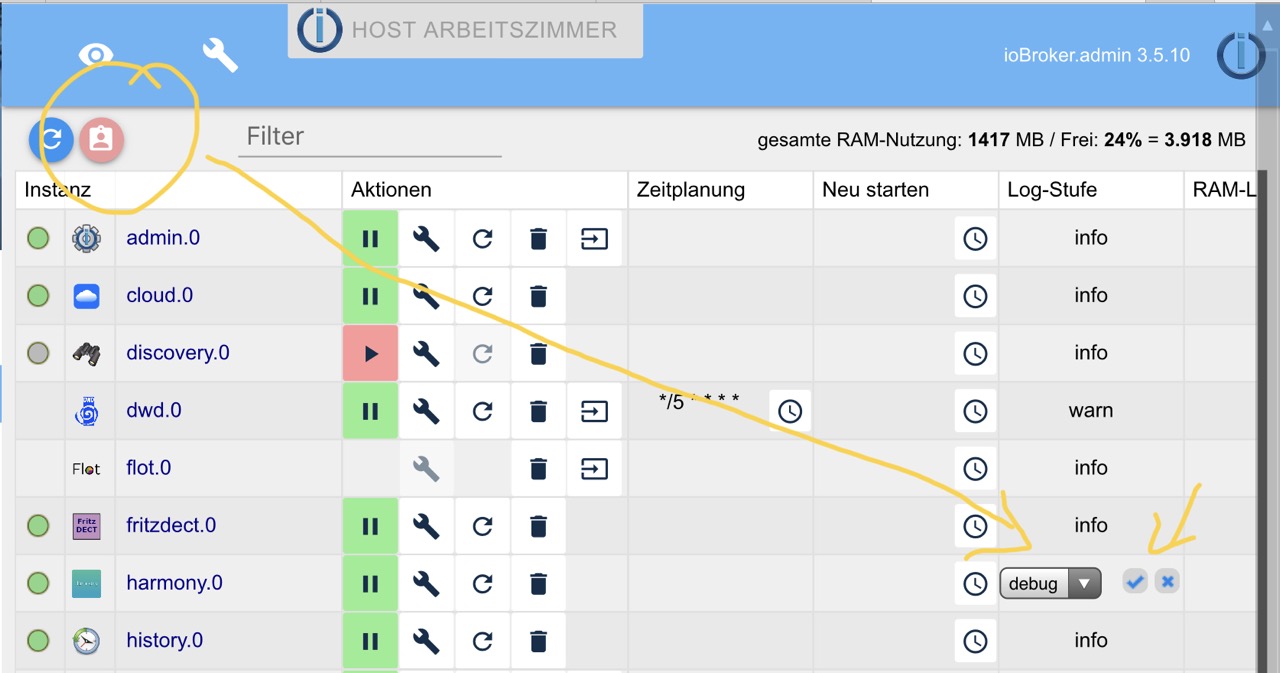Click the warn log level for dwd.0

click(x=1091, y=411)
